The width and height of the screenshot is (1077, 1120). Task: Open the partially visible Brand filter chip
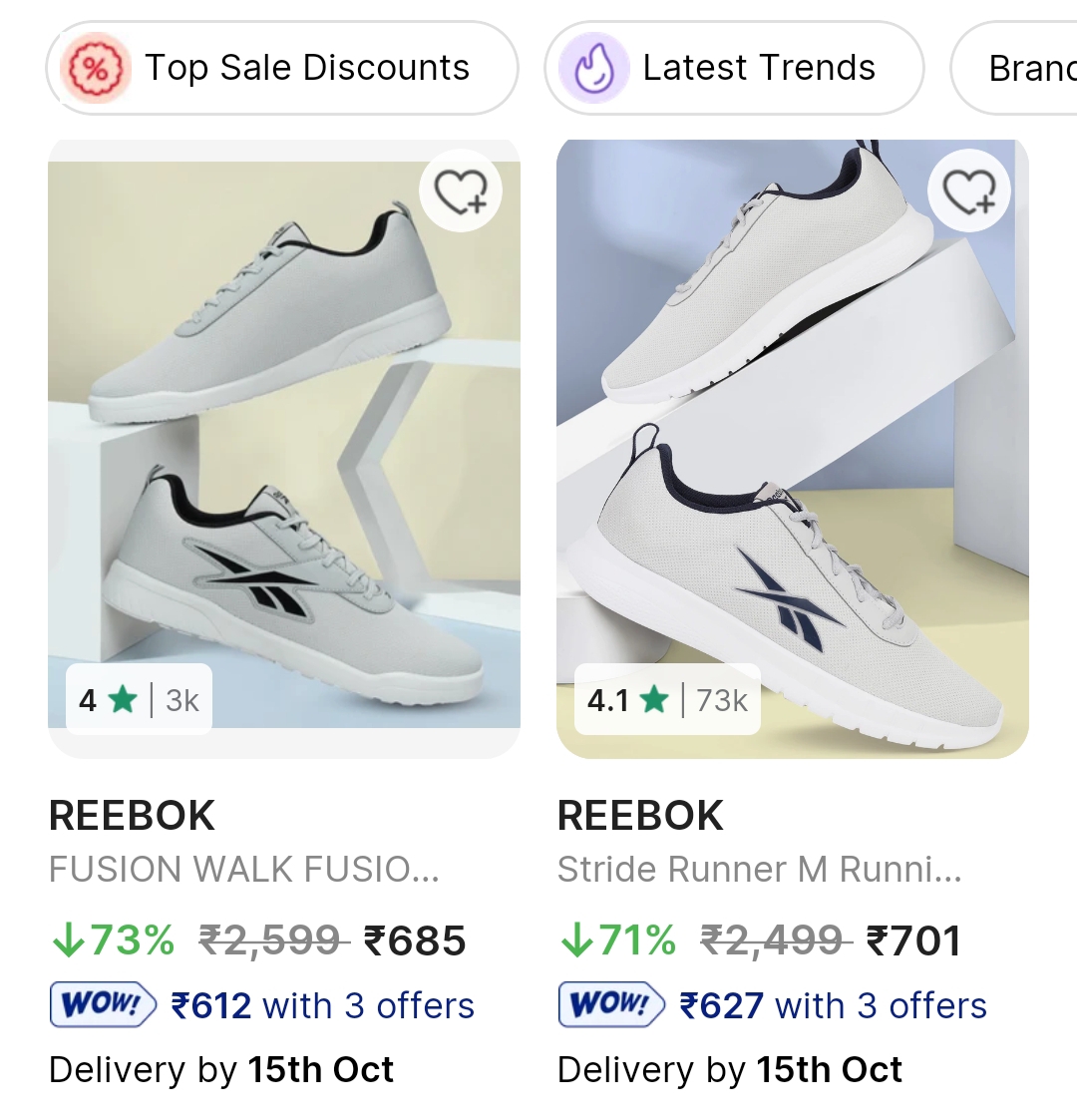(x=1027, y=68)
